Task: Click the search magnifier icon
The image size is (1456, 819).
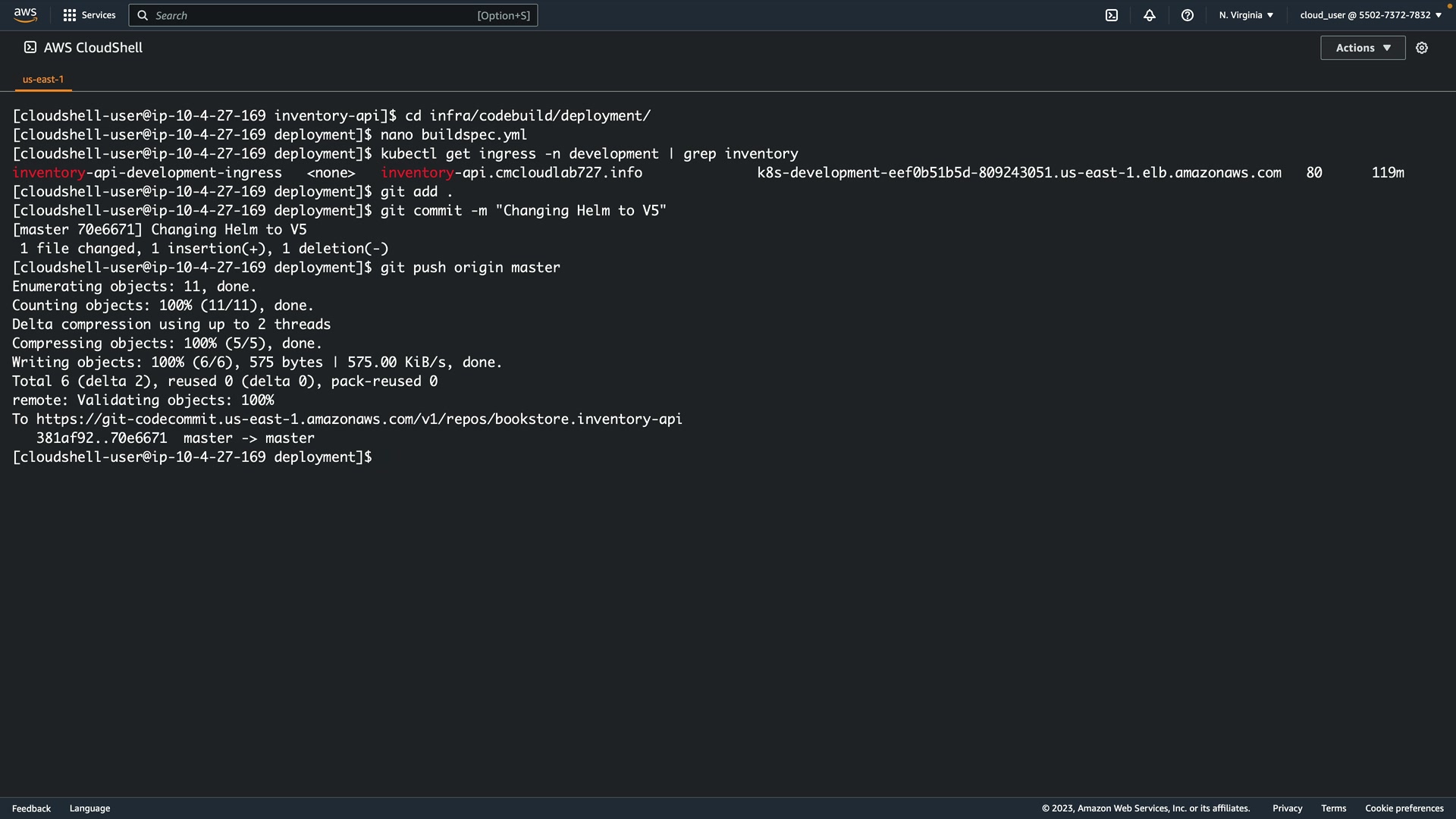Action: pos(143,15)
